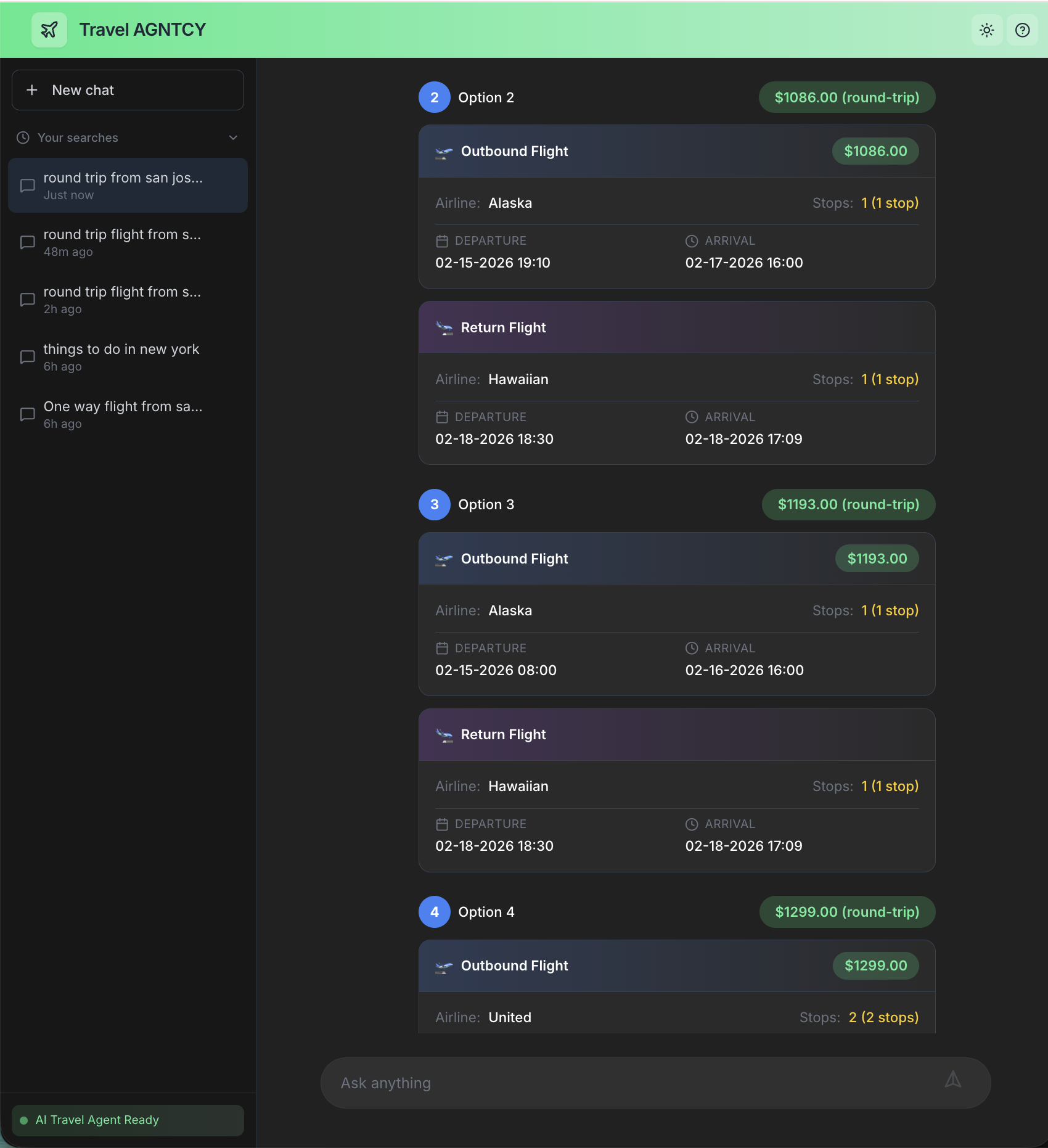Select the $1299.00 round-trip price badge
The width and height of the screenshot is (1048, 1148).
click(x=847, y=912)
